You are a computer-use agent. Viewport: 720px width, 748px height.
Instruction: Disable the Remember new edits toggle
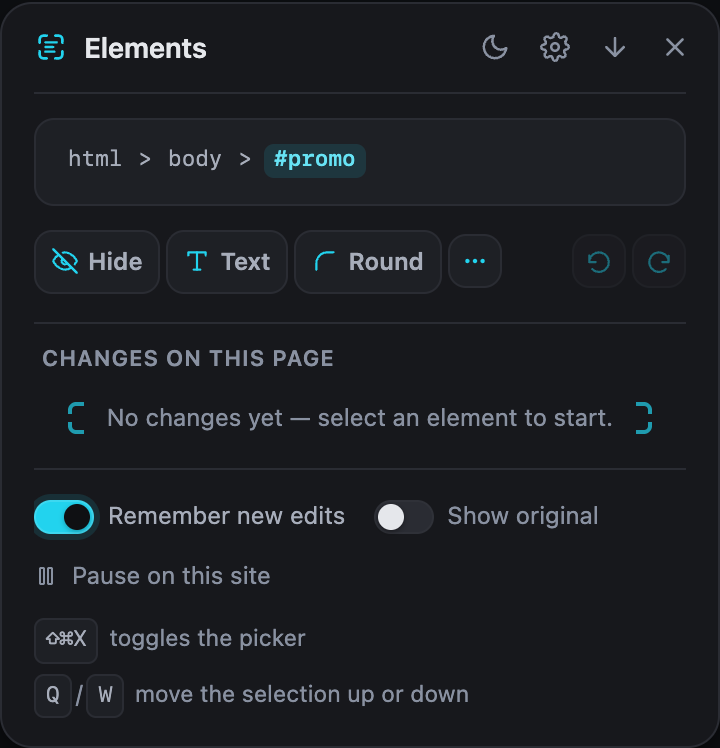[x=64, y=517]
